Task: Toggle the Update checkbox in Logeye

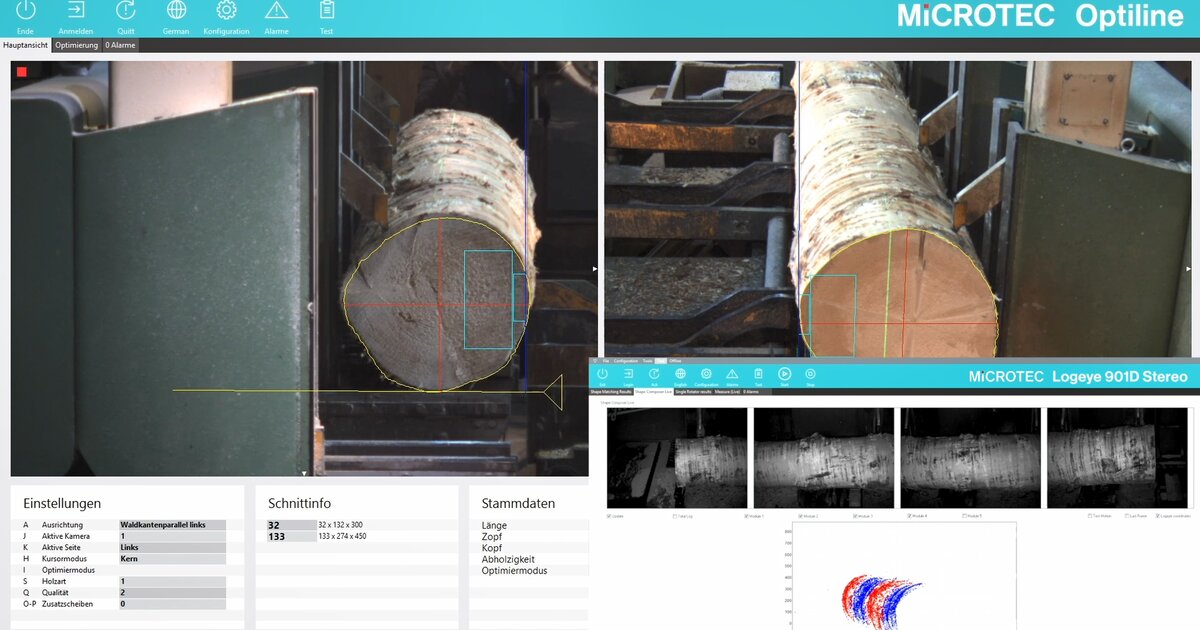Action: pyautogui.click(x=610, y=516)
